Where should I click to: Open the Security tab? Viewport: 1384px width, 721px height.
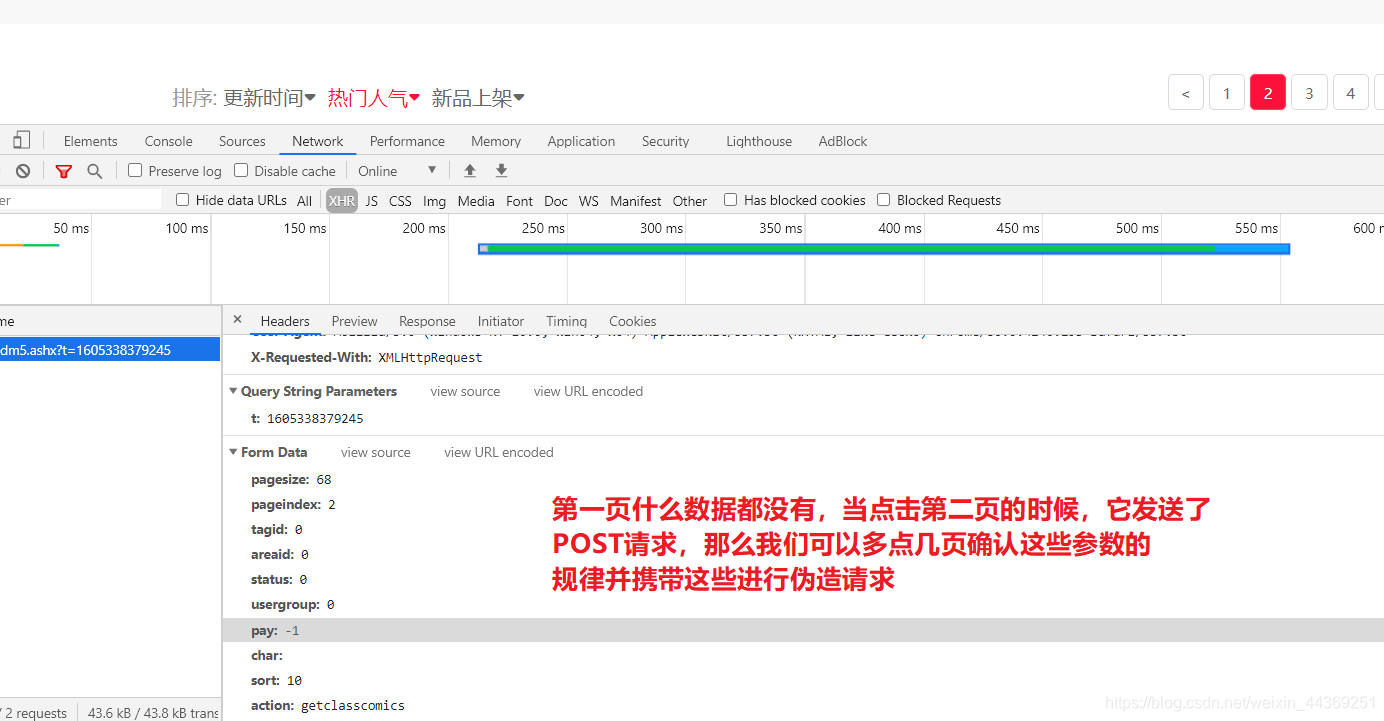[665, 141]
